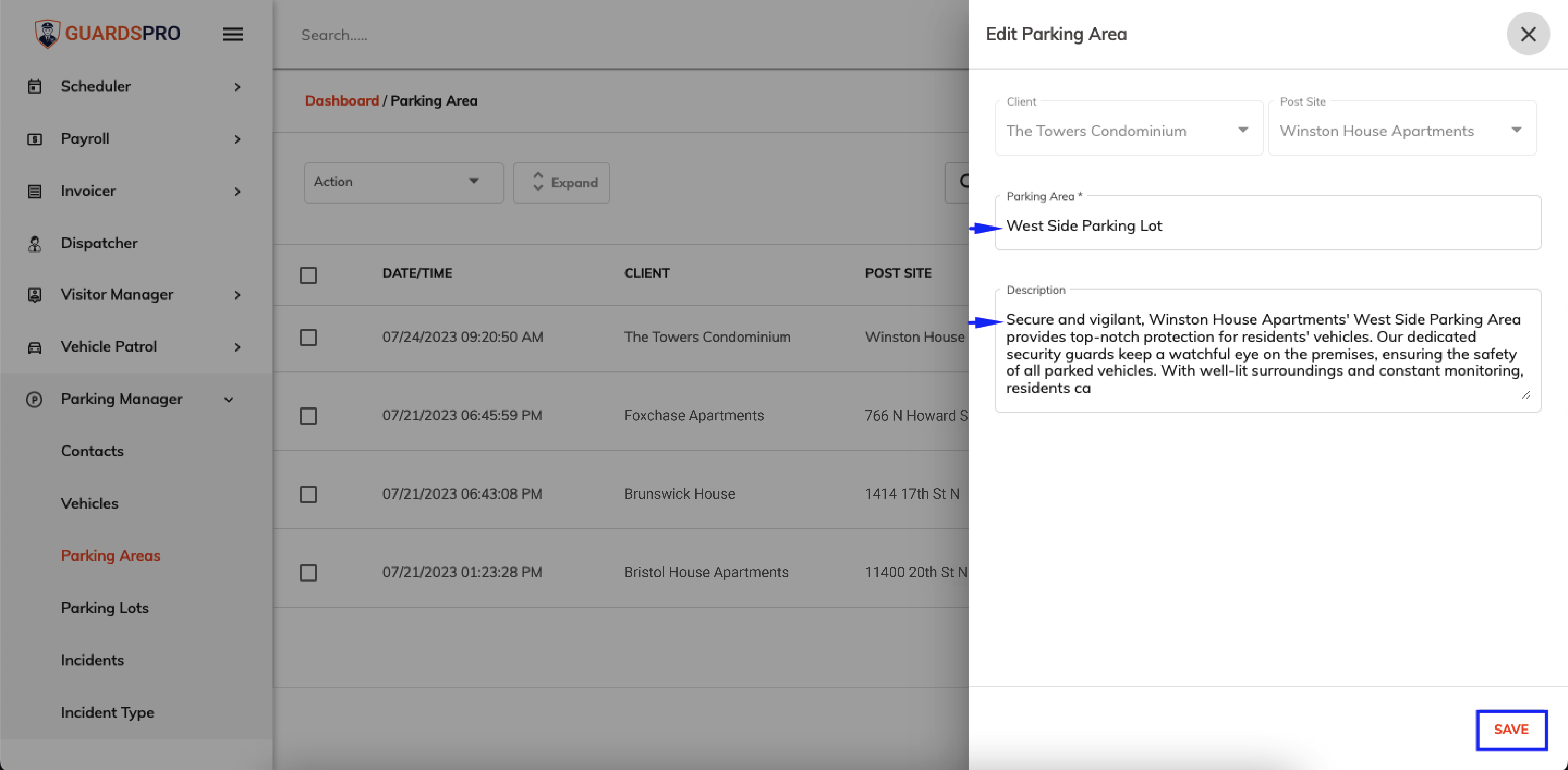Viewport: 1568px width, 770px height.
Task: Click the Dispatcher person icon
Action: point(35,244)
